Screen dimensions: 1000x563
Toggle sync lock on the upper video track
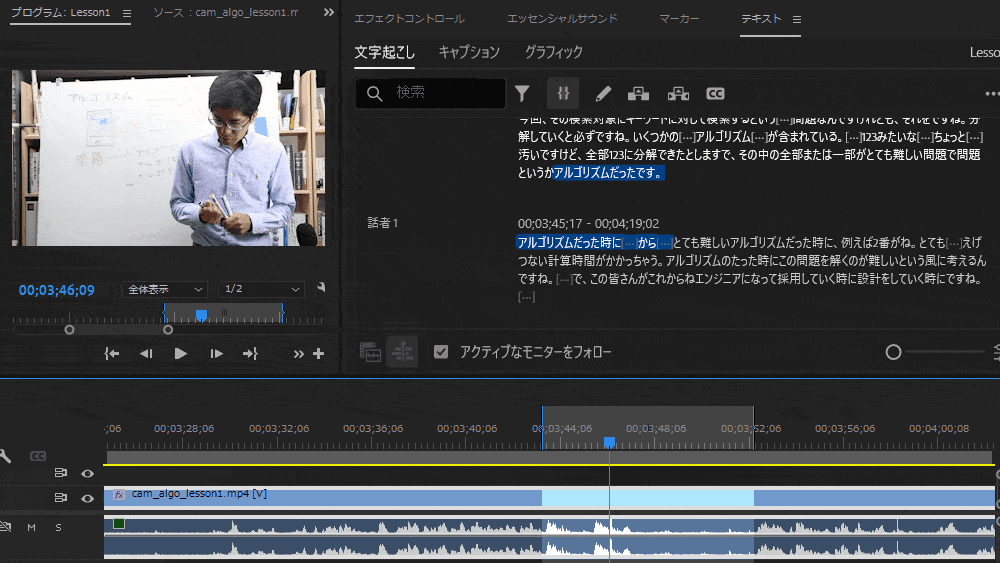pos(61,473)
